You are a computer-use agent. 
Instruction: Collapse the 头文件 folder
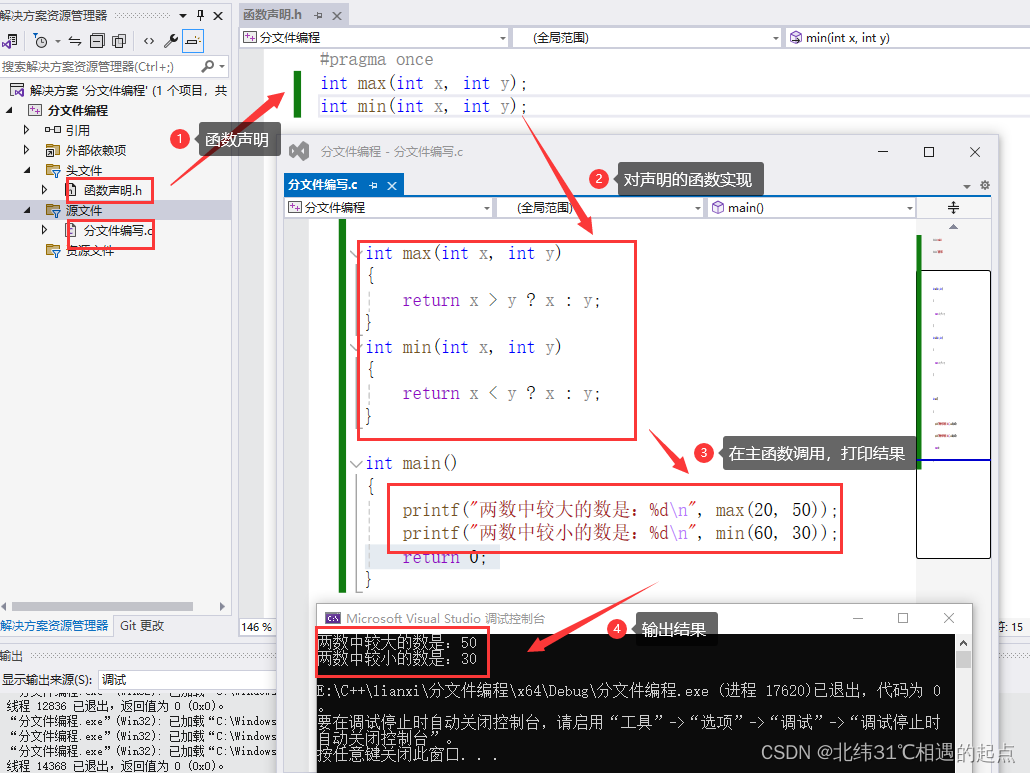click(x=27, y=170)
